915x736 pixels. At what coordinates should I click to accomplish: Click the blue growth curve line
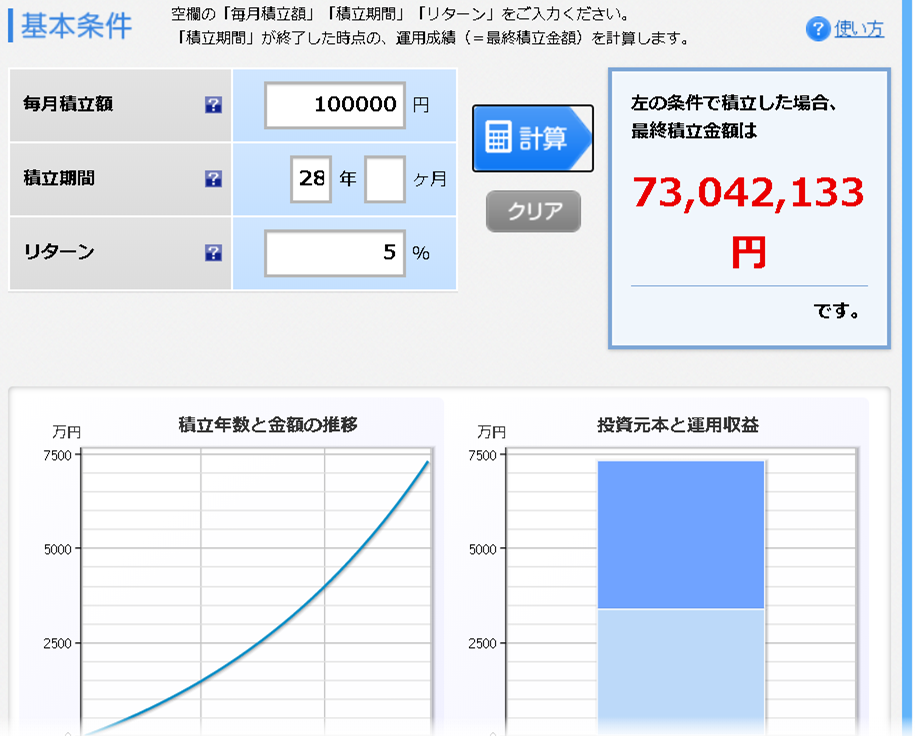pyautogui.click(x=324, y=584)
